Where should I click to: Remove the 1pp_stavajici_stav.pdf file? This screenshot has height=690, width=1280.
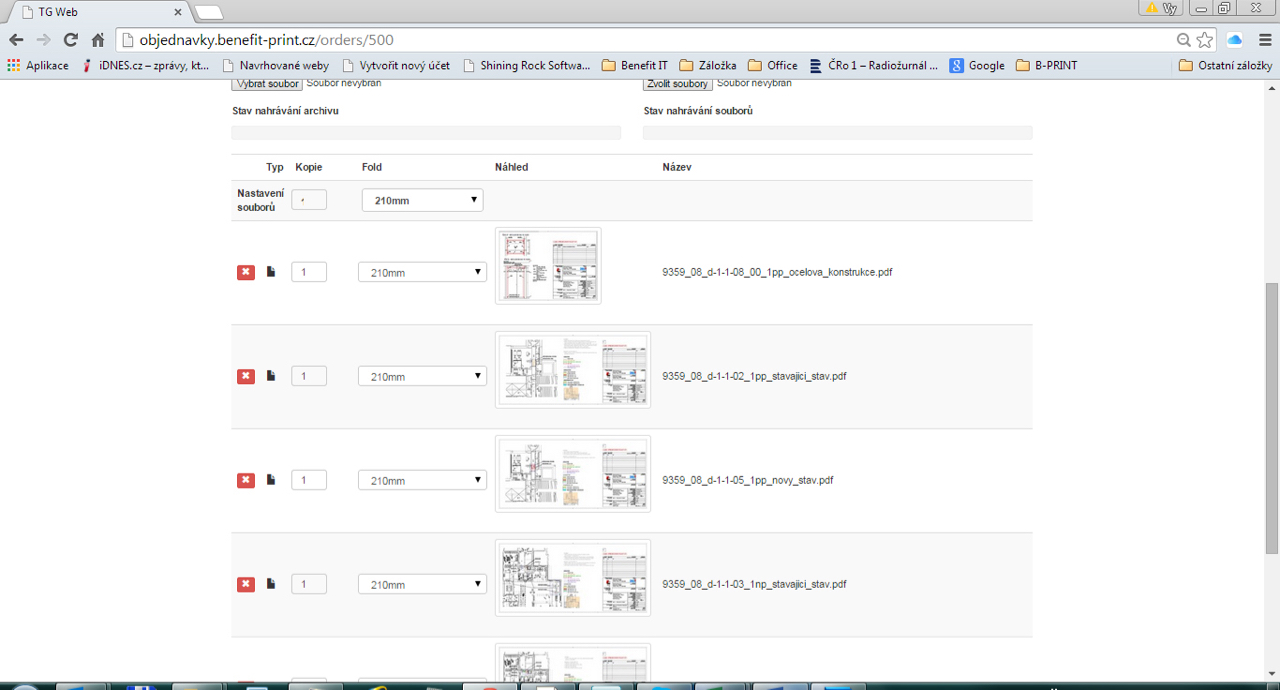(246, 376)
